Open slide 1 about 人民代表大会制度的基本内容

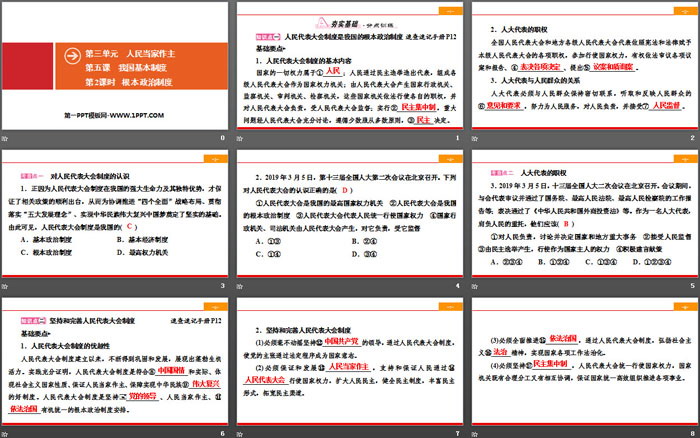pyautogui.click(x=350, y=66)
